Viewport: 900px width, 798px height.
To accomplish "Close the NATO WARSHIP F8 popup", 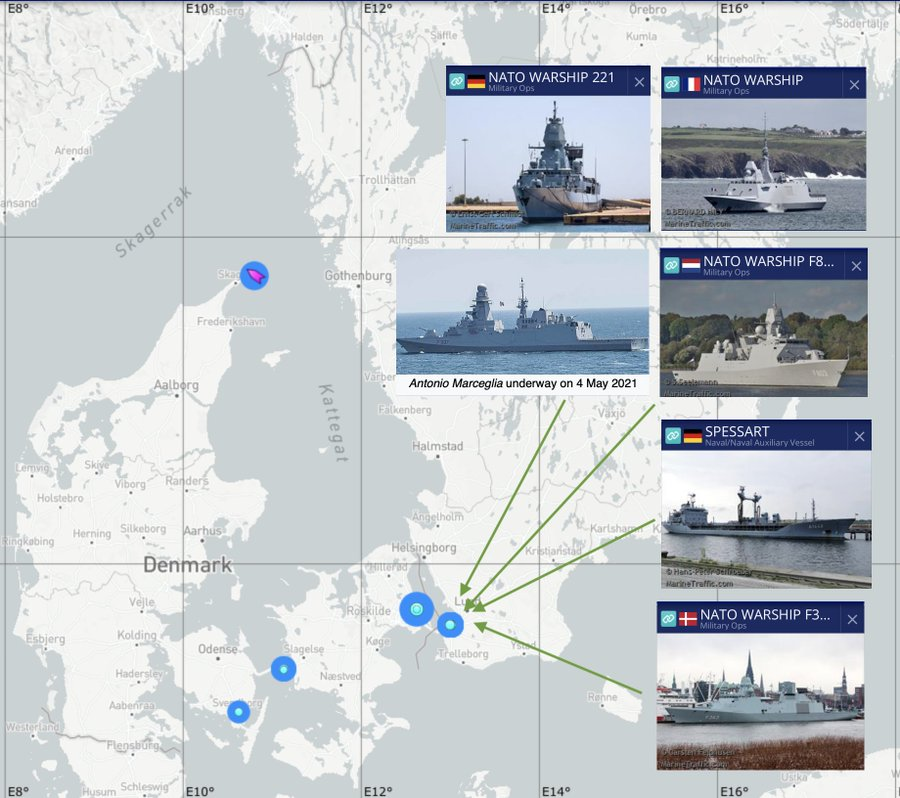I will [x=856, y=266].
